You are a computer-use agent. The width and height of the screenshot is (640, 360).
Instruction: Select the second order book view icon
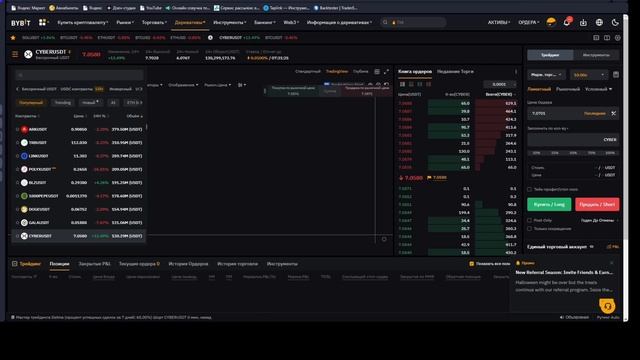click(x=411, y=84)
